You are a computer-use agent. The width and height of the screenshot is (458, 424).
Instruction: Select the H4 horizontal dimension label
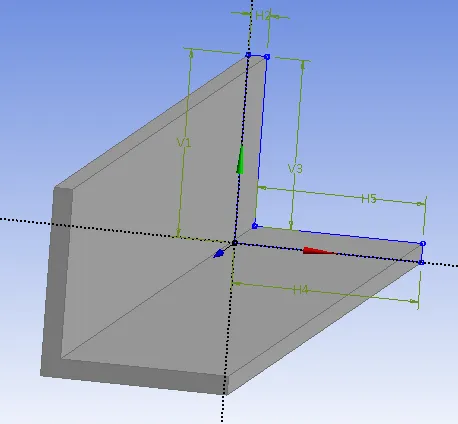click(x=301, y=290)
